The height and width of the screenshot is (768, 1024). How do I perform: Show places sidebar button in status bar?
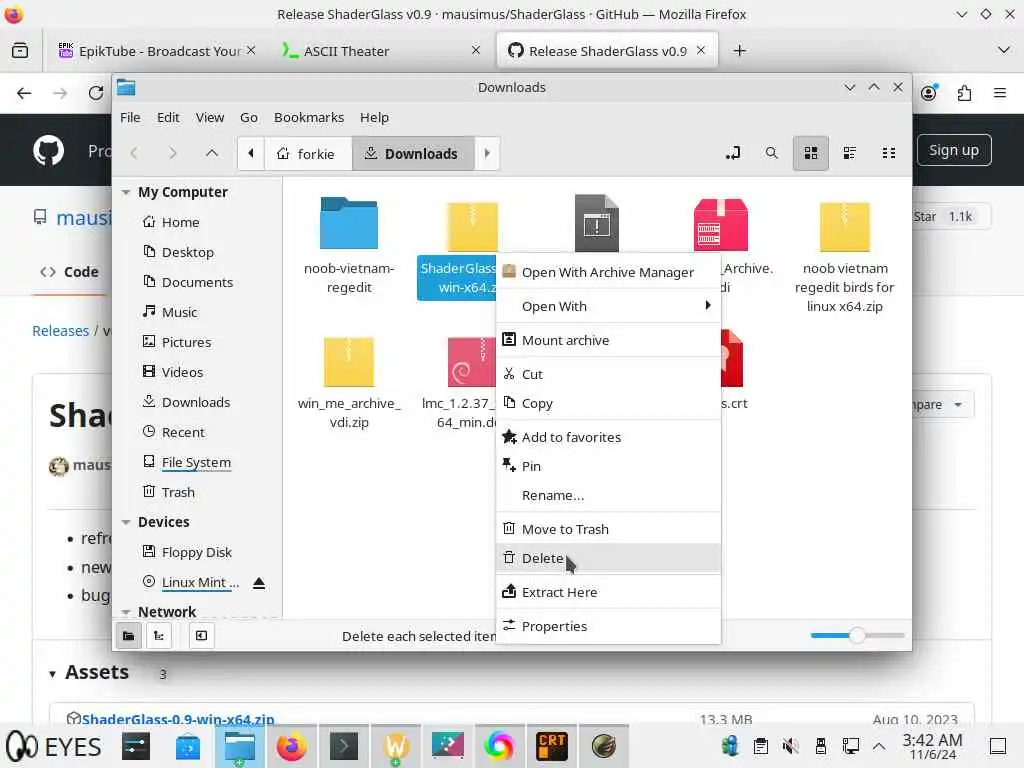129,635
